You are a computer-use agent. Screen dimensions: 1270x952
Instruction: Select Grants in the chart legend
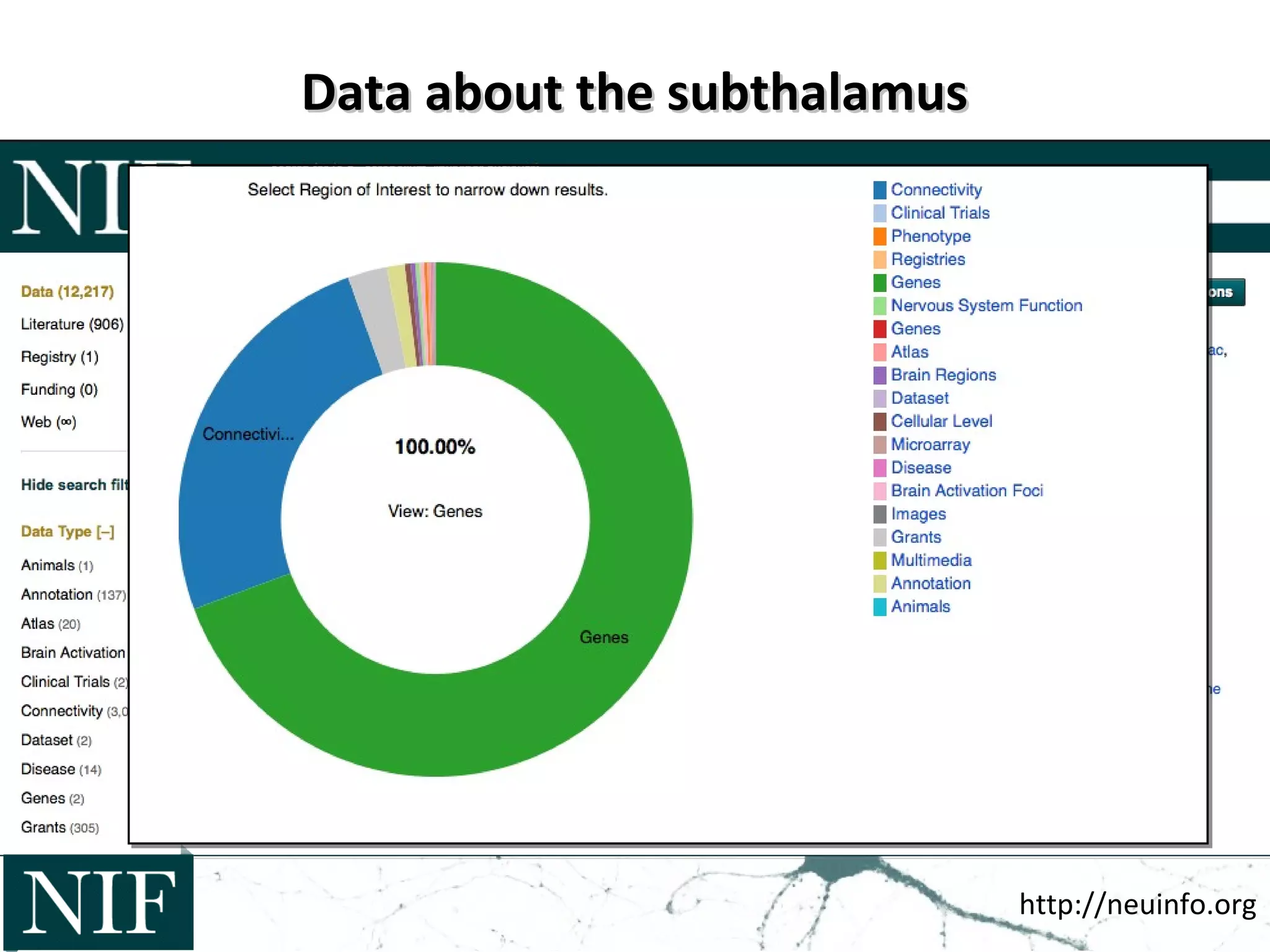pos(916,537)
